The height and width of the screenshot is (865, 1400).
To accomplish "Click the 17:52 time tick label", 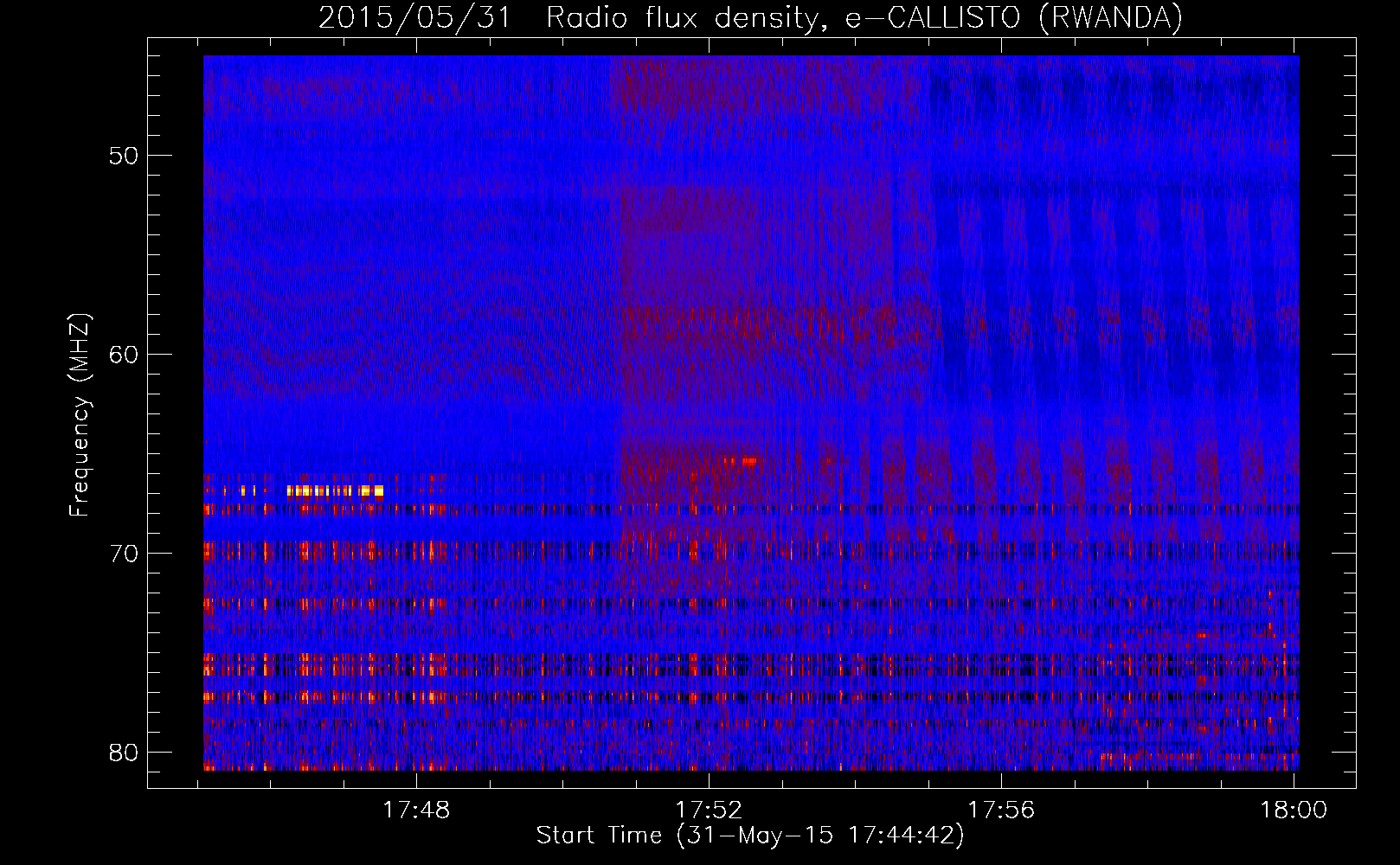I will tap(709, 810).
